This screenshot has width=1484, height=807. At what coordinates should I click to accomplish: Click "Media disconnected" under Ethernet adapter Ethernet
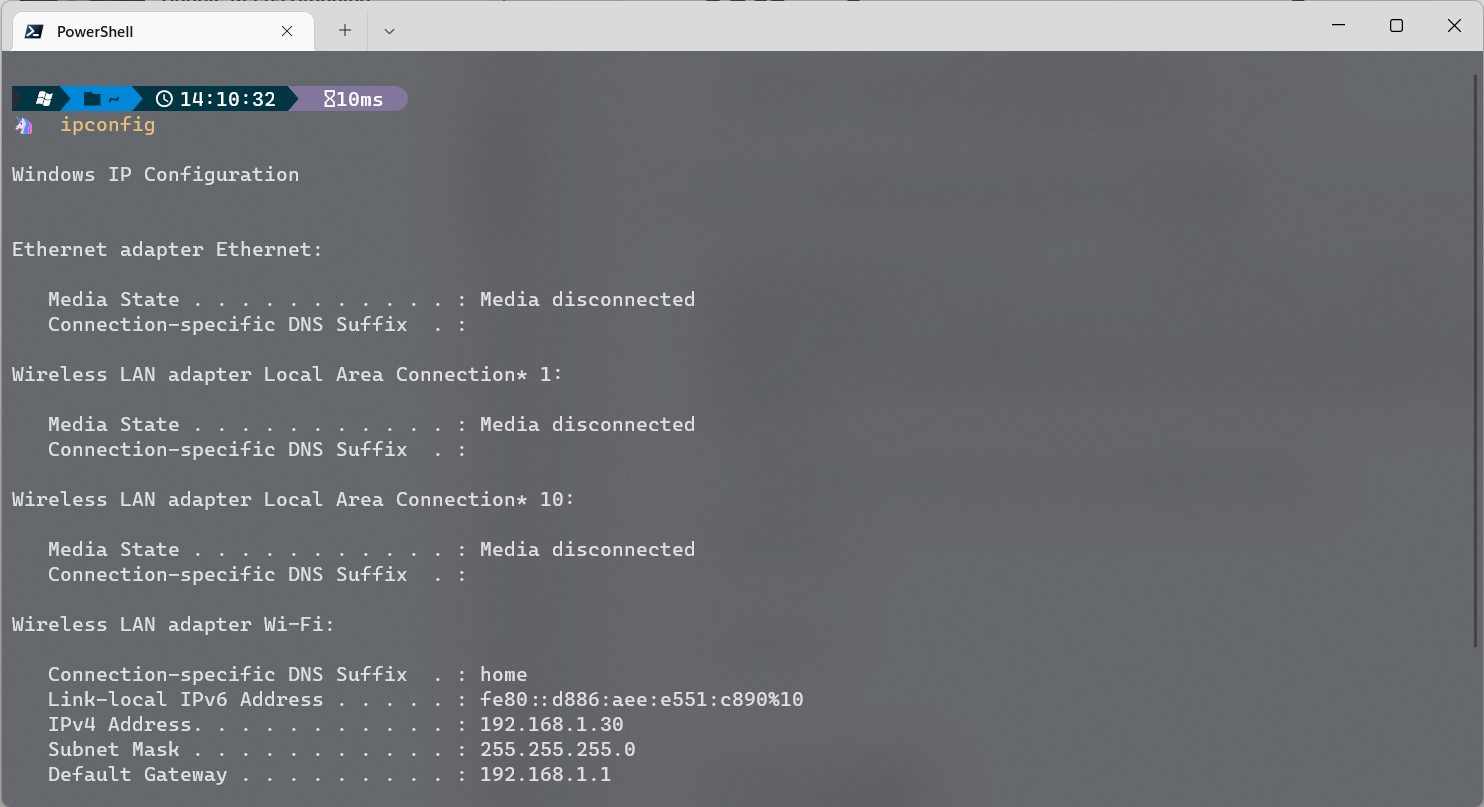click(x=587, y=299)
